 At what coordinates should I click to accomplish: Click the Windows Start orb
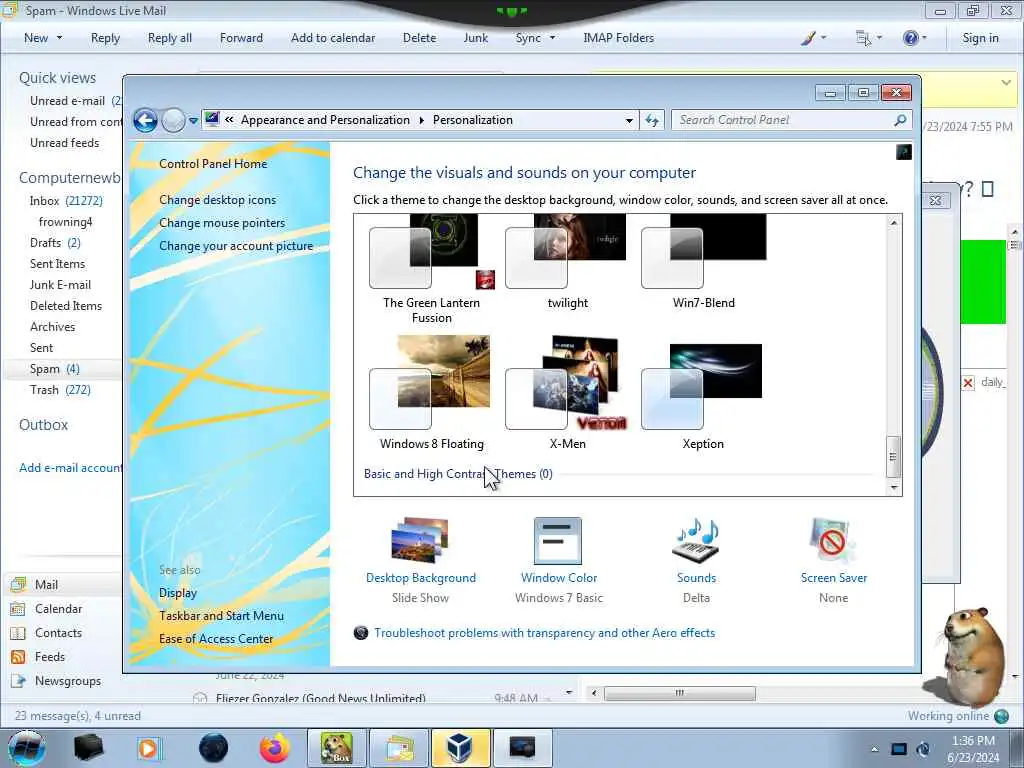click(x=26, y=748)
